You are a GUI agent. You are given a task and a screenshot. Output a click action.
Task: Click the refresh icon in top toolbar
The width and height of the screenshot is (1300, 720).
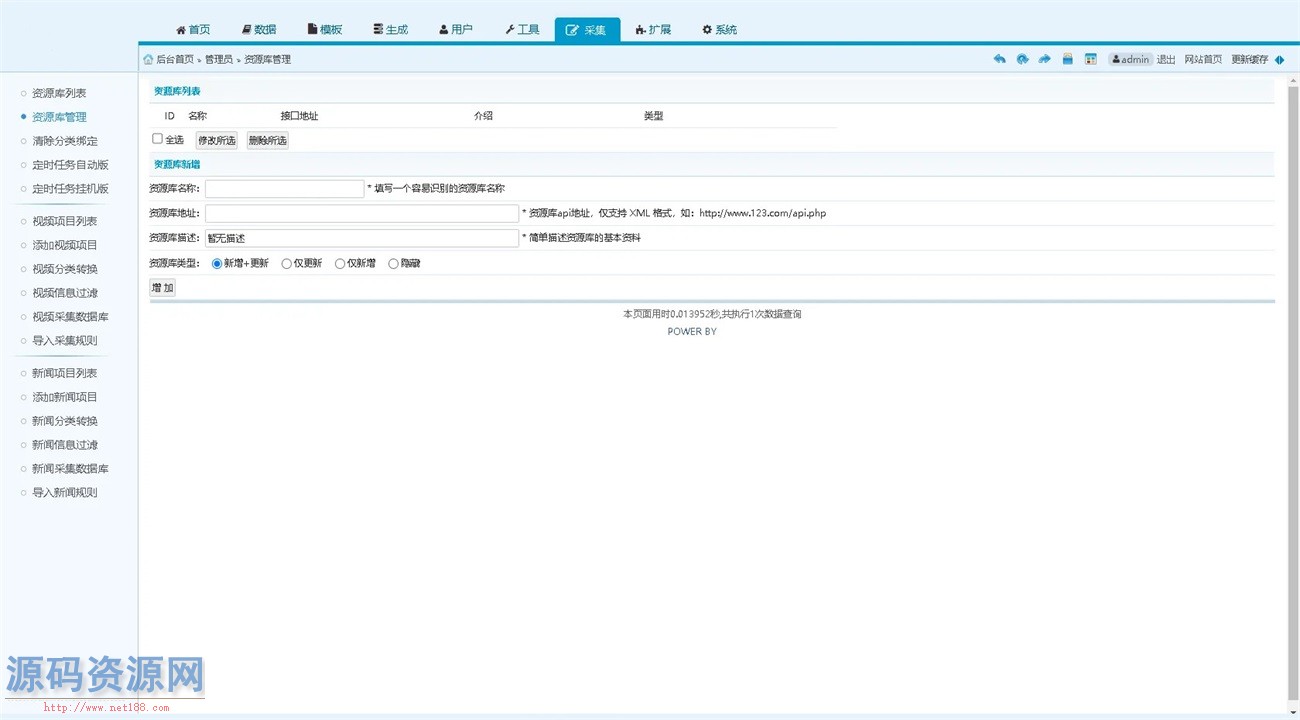click(x=1022, y=59)
